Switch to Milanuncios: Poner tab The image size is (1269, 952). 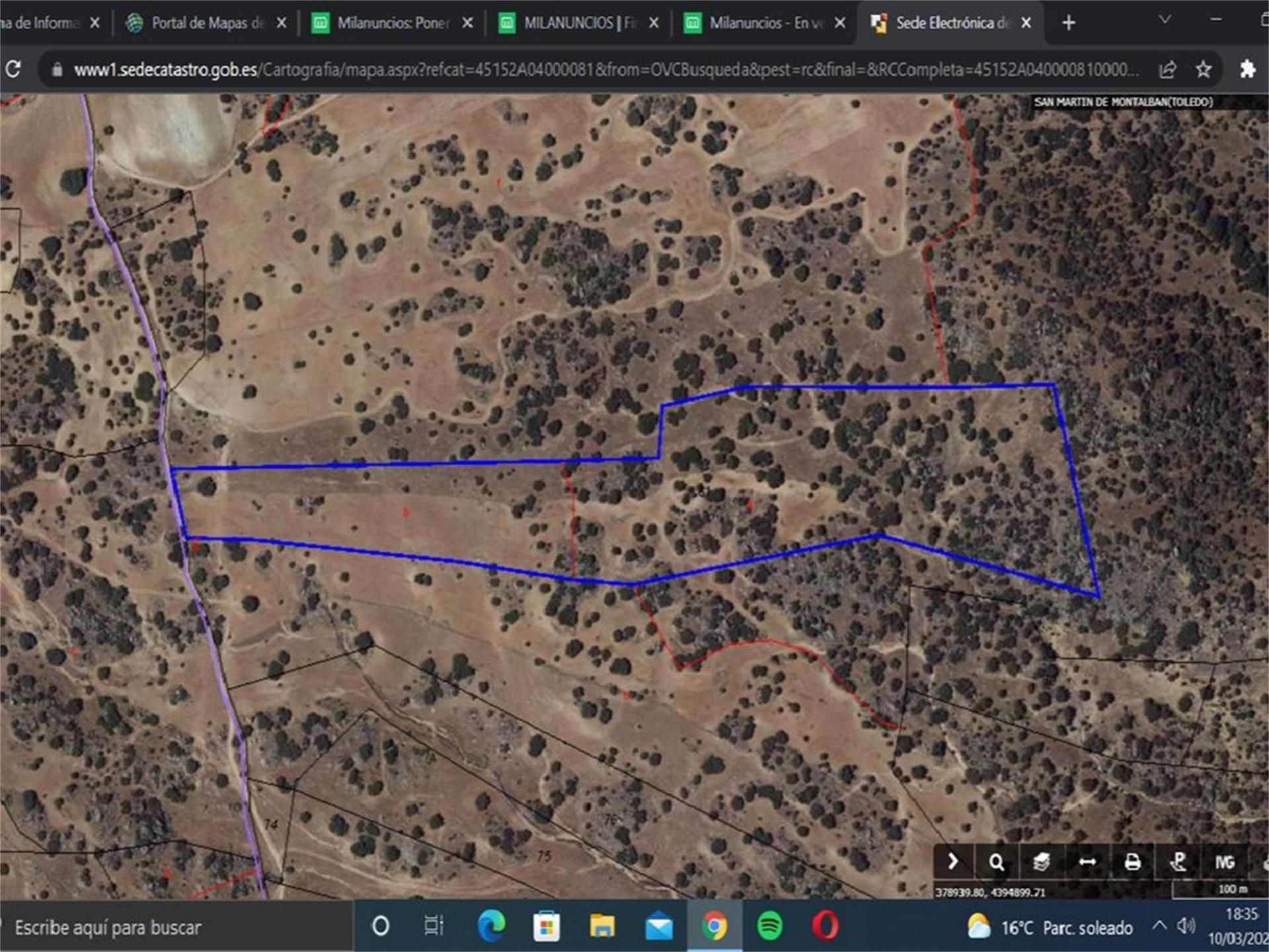pos(392,23)
